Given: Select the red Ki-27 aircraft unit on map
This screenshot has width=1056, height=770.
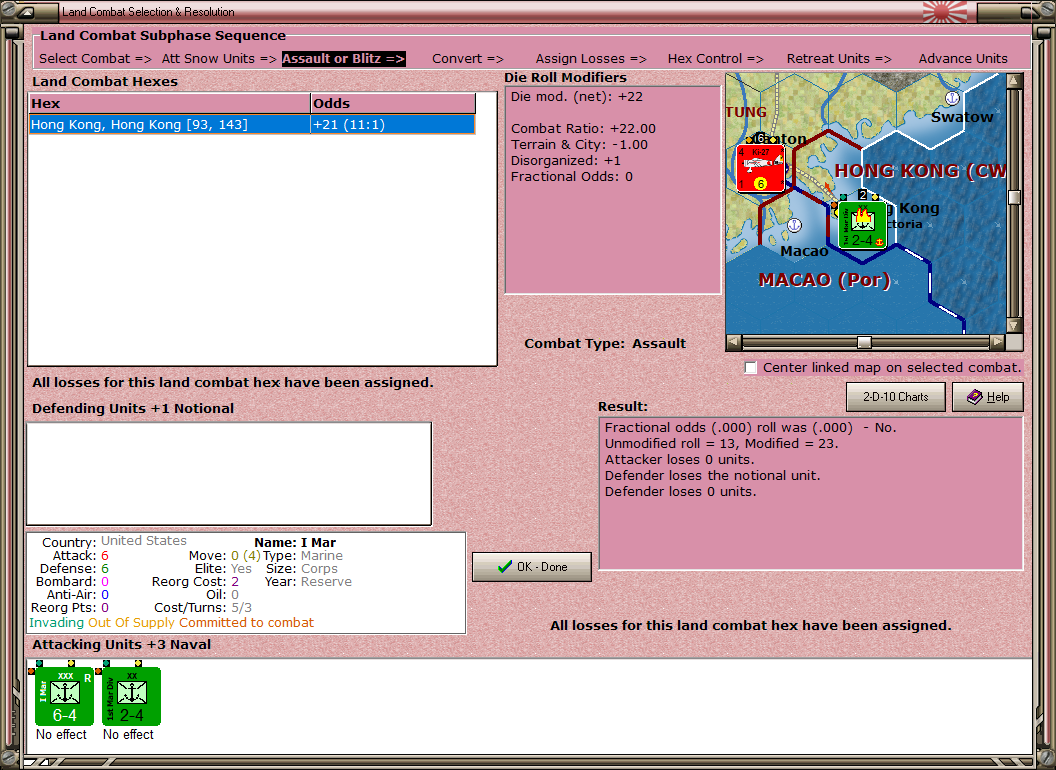Looking at the screenshot, I should click(760, 168).
